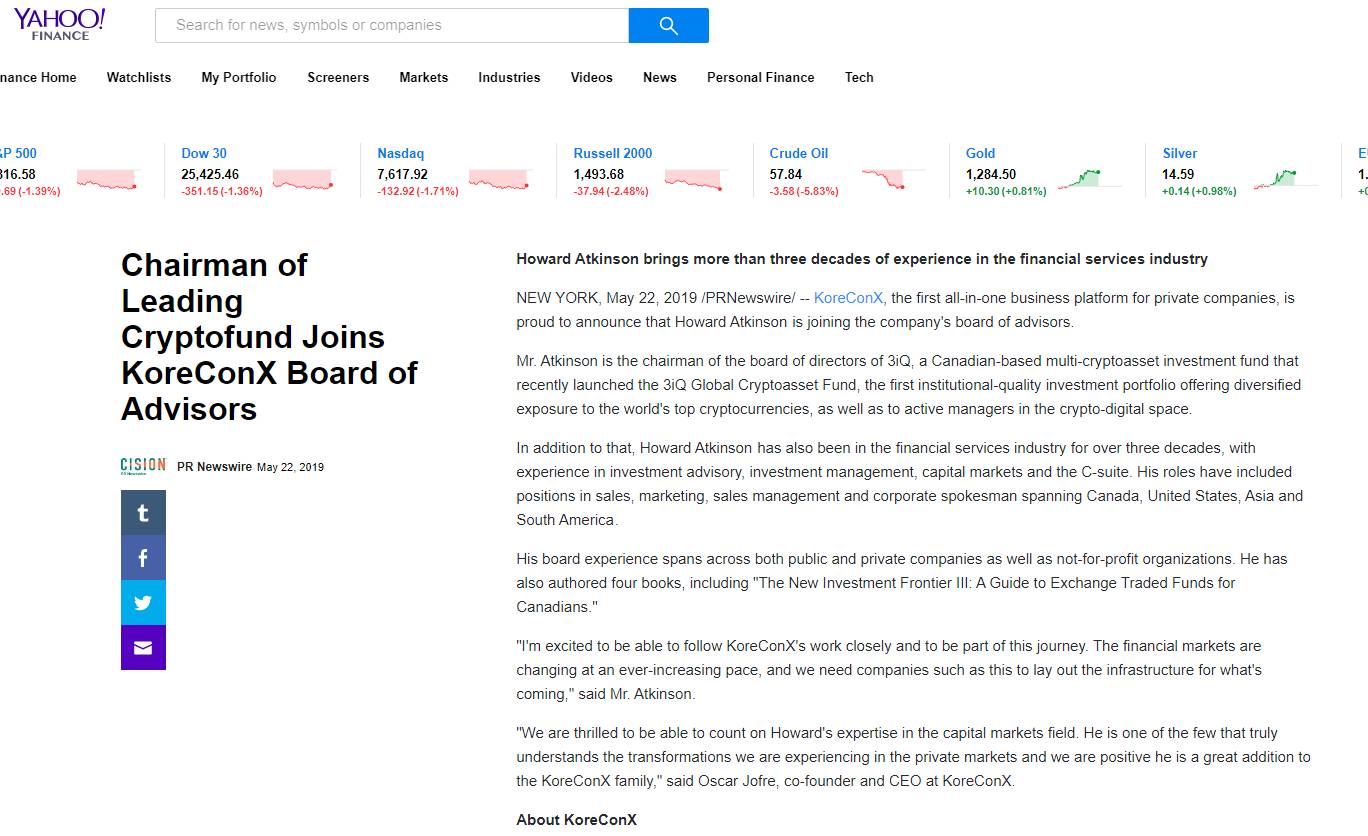Click Crude Oil value 57.84
Screen dimensions: 1368x836
pyautogui.click(x=786, y=174)
